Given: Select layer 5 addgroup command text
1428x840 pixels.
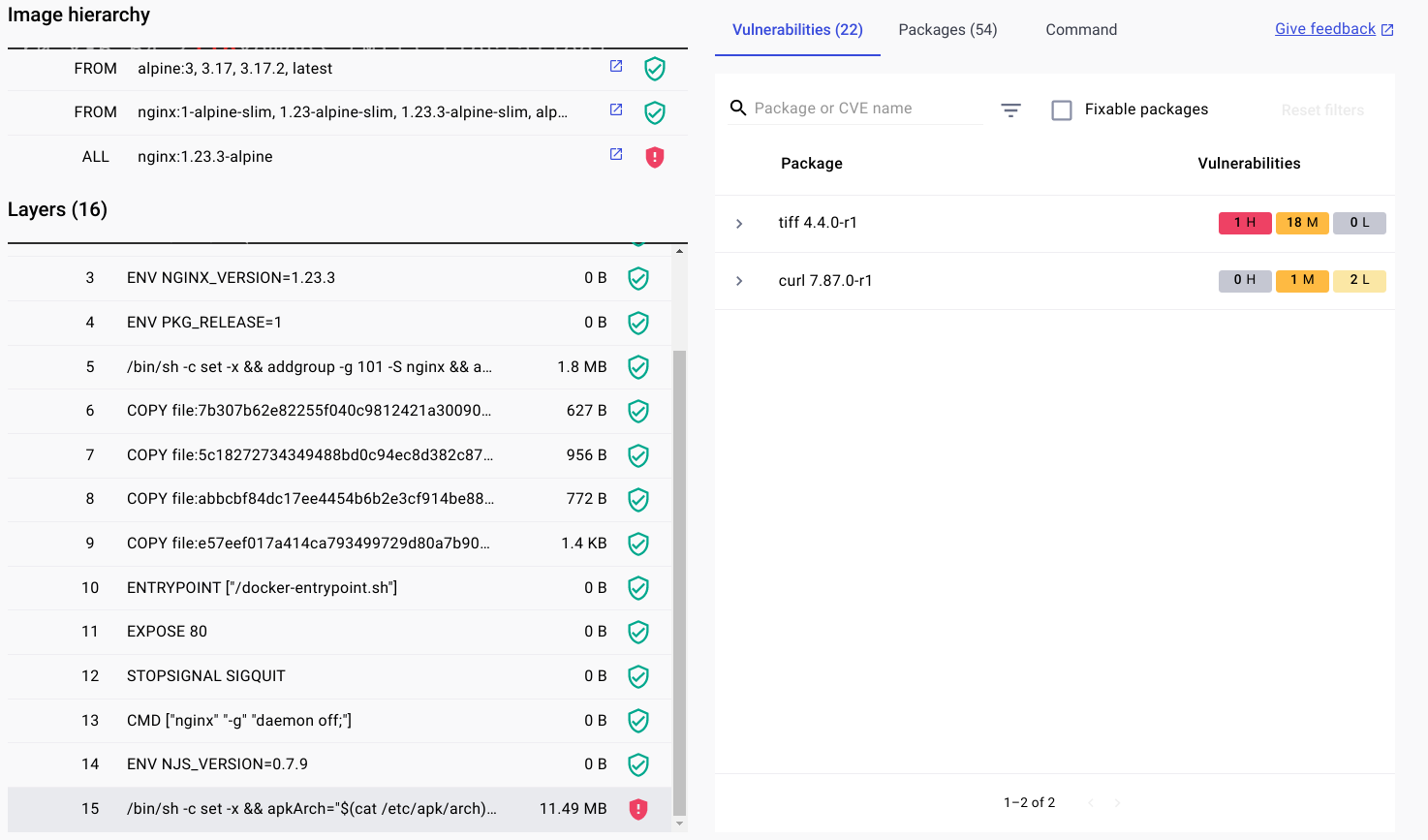Looking at the screenshot, I should click(x=309, y=367).
